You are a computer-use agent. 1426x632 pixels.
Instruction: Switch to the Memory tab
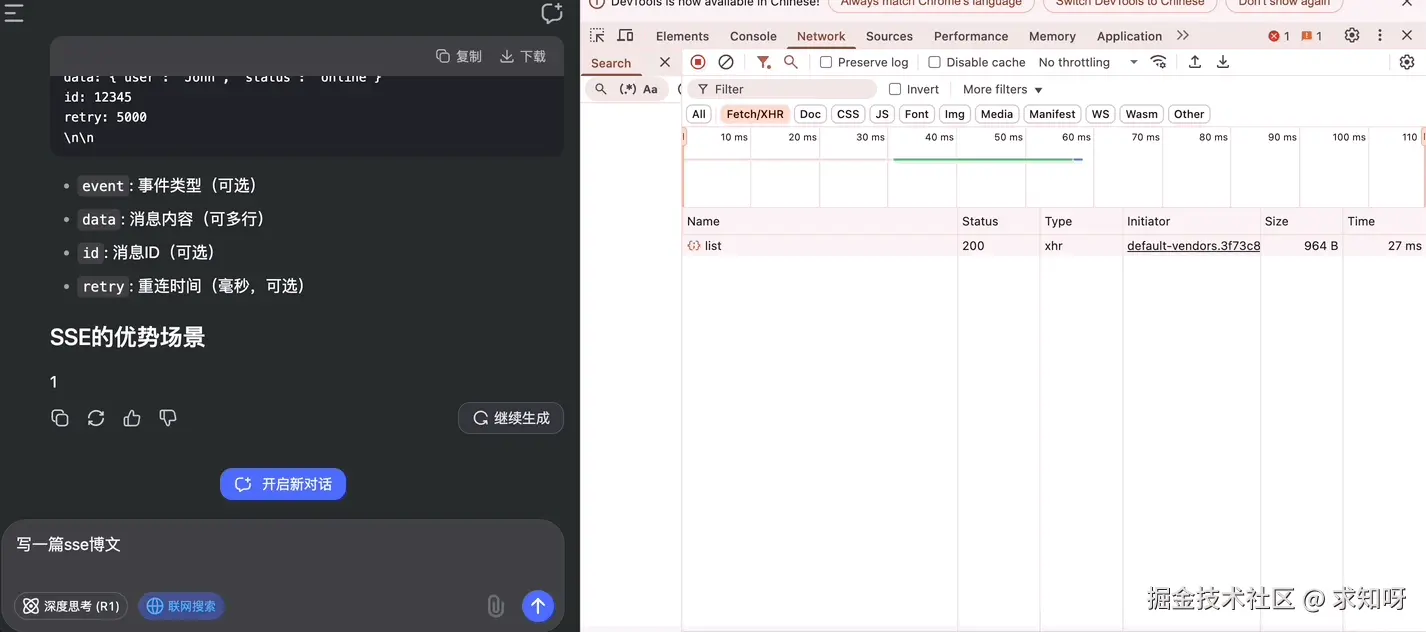click(1052, 36)
